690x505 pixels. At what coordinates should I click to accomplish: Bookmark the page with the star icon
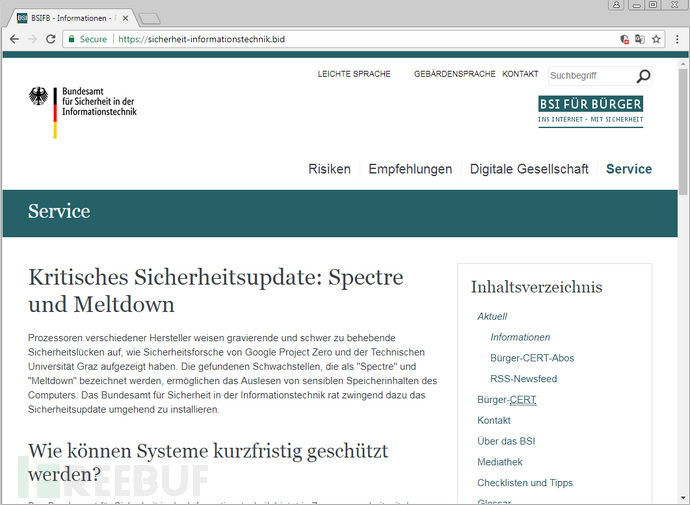(x=656, y=39)
